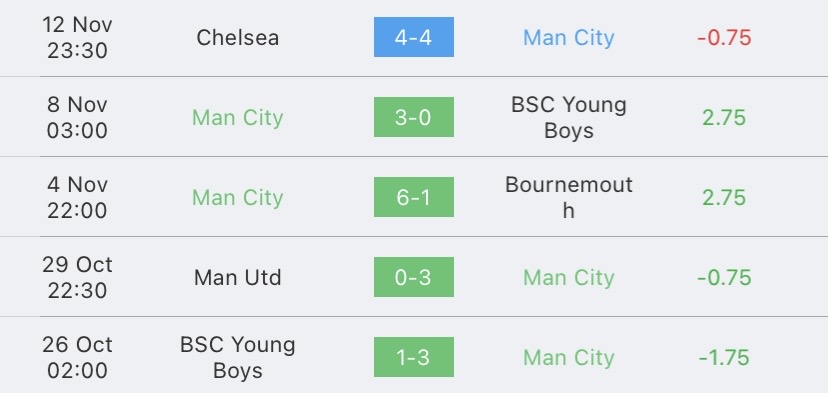Select Bournemouth team name
This screenshot has height=393, width=828.
tap(569, 197)
